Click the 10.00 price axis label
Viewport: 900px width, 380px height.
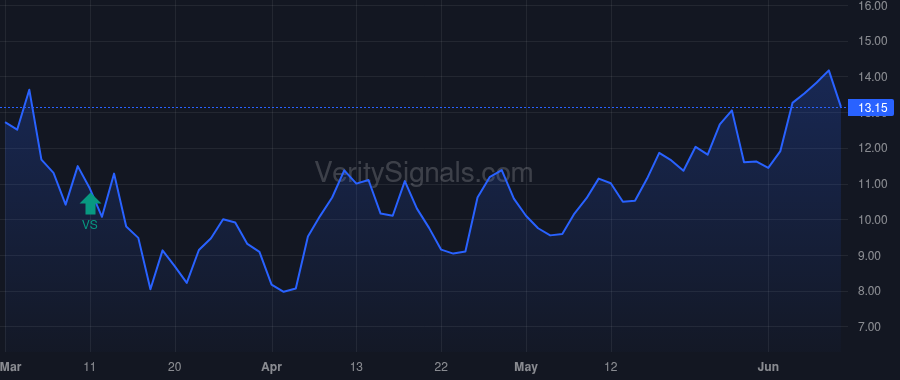click(x=872, y=220)
